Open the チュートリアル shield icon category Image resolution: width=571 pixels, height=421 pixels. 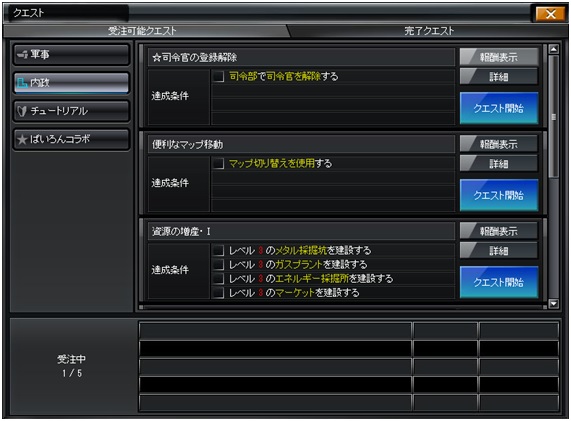[x=71, y=111]
